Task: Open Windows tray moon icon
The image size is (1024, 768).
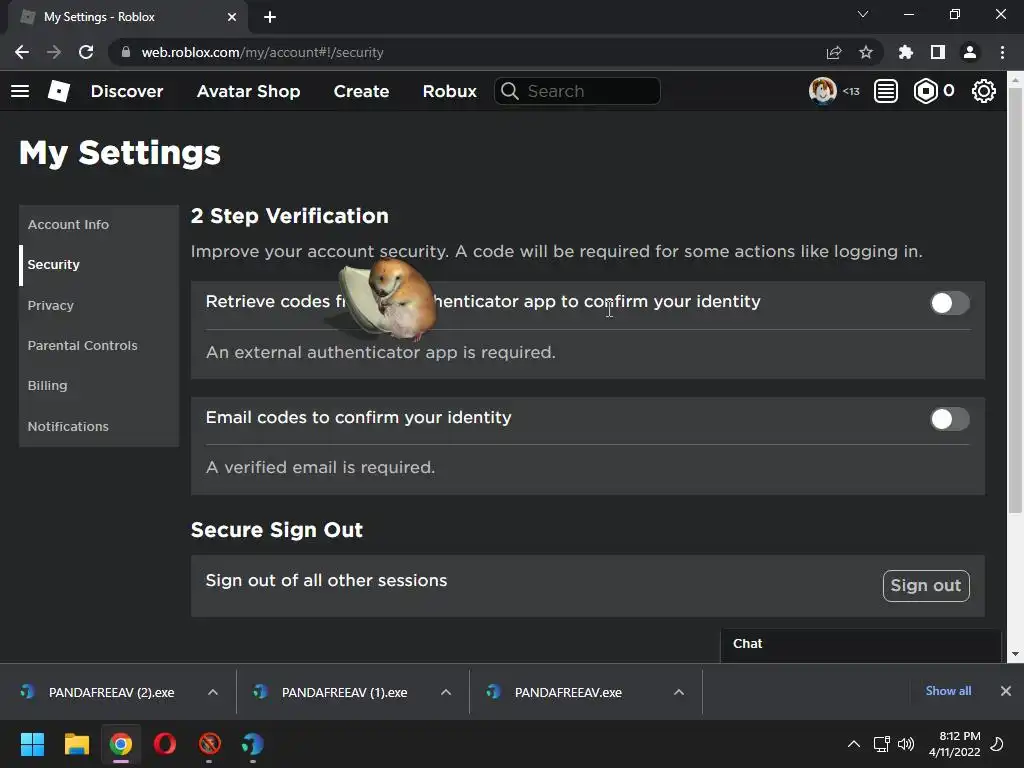Action: (997, 744)
